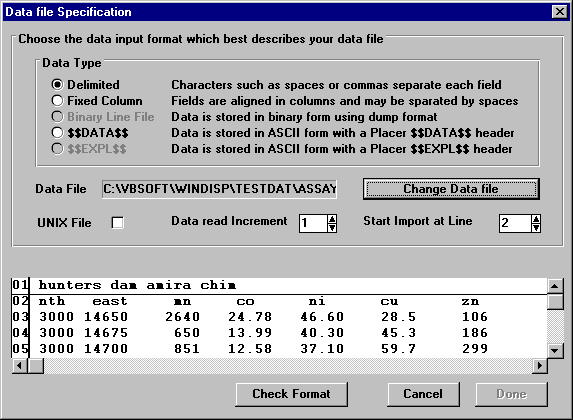The width and height of the screenshot is (573, 420).
Task: Click value 186 in preview line 04
Action: (x=475, y=333)
